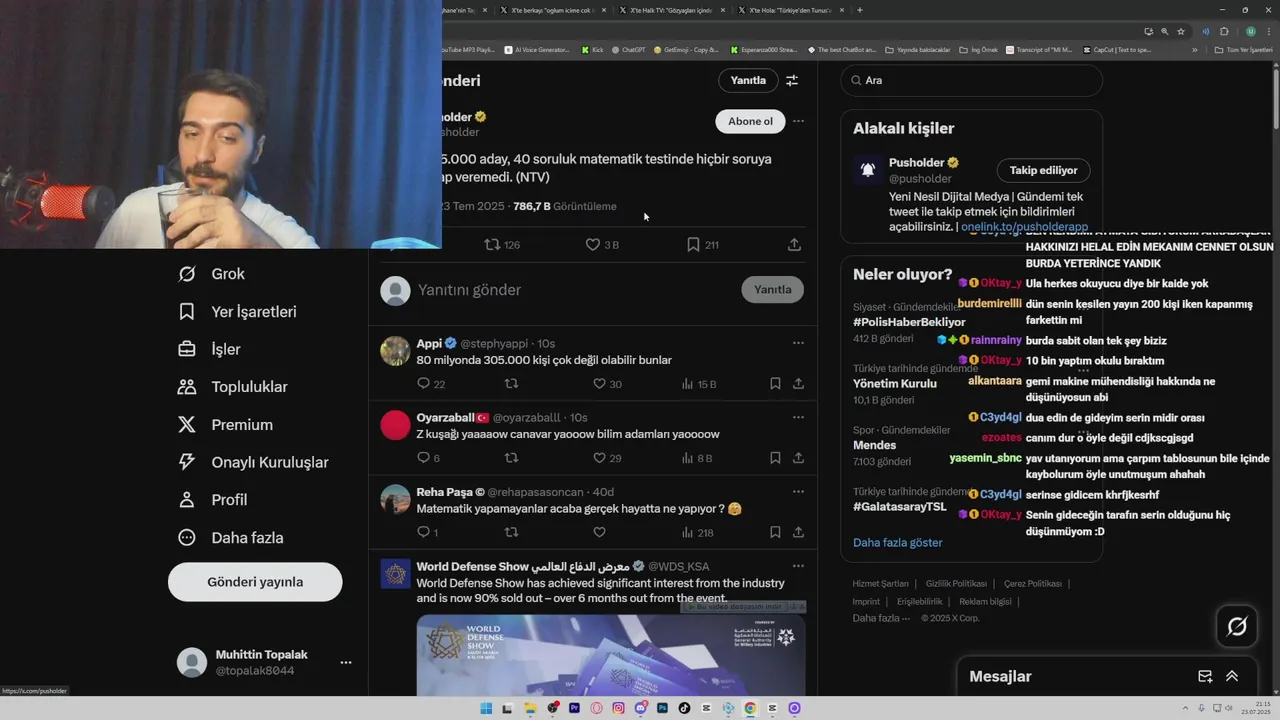Open Gizlilik Politikası footer link
The image size is (1280, 720).
[956, 584]
